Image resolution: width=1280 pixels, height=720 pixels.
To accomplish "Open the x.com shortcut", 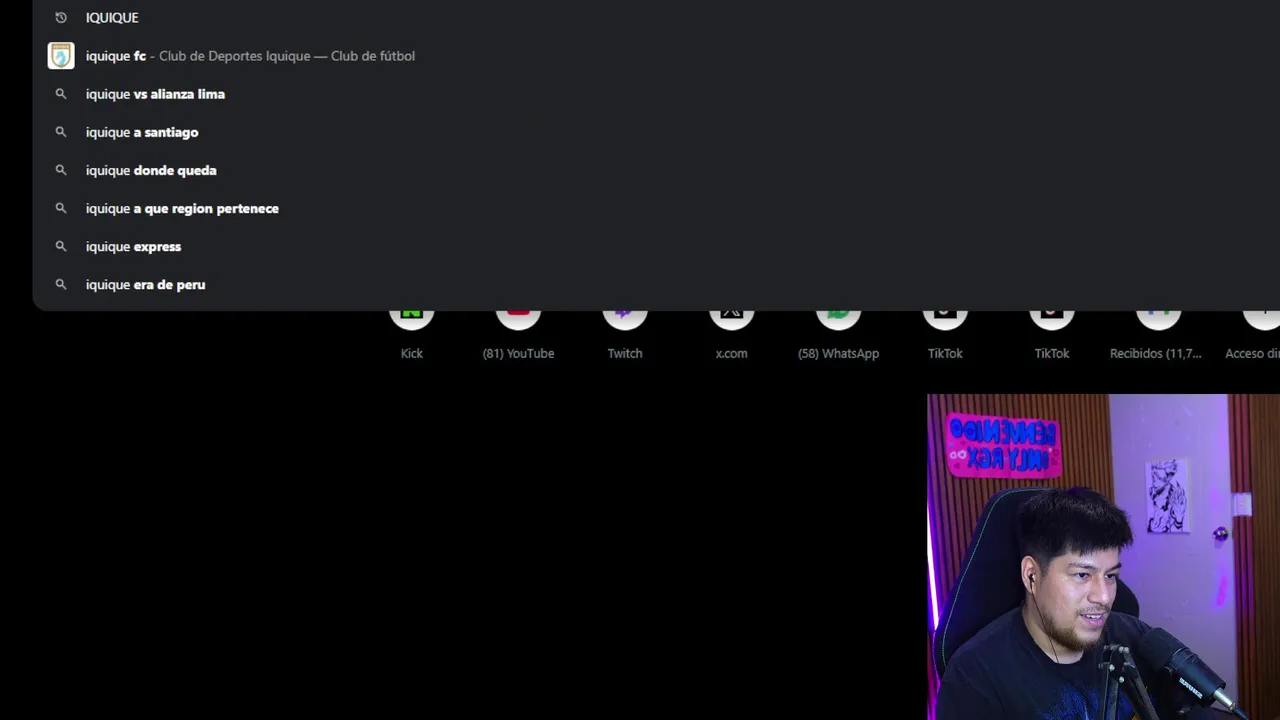I will 731,335.
